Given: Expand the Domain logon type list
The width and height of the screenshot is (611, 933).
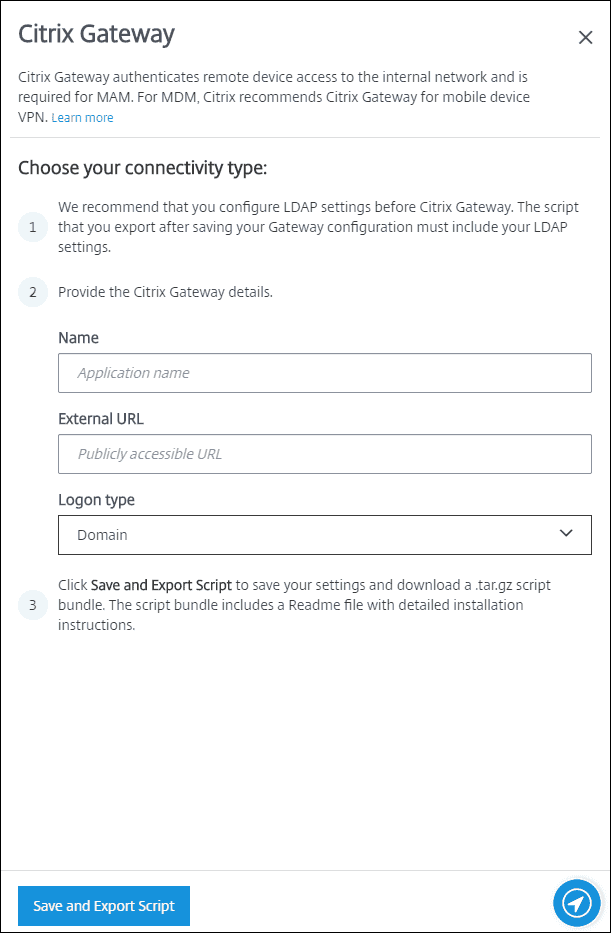Looking at the screenshot, I should pos(300,535).
